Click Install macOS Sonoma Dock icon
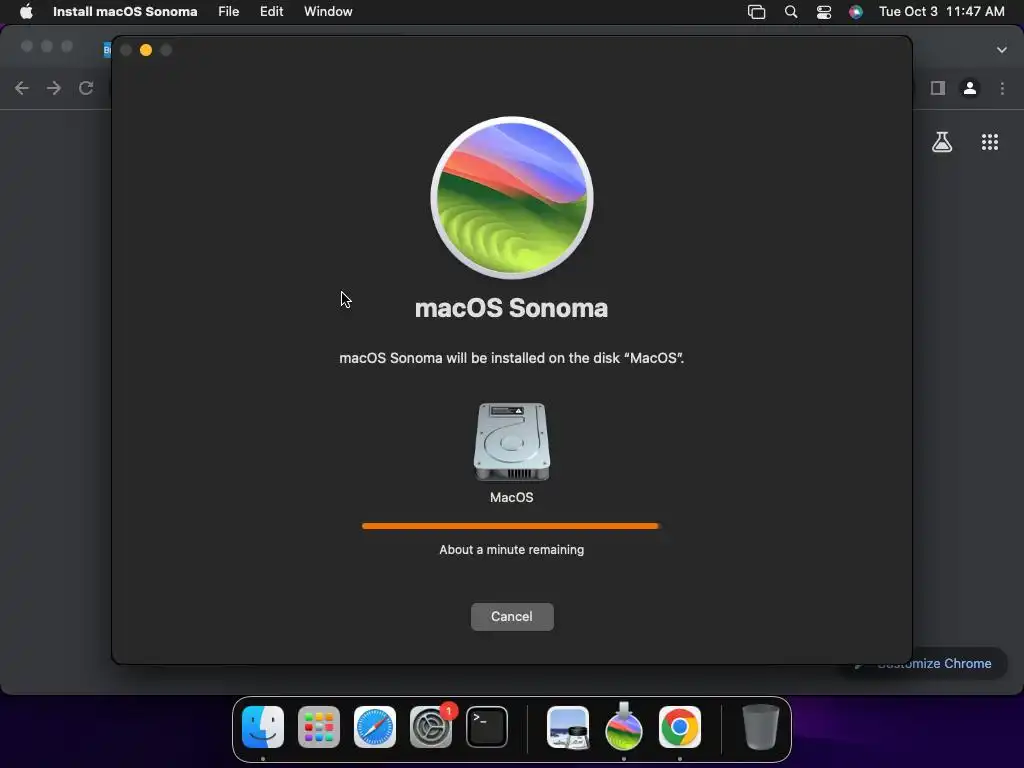This screenshot has width=1024, height=768. pyautogui.click(x=624, y=726)
